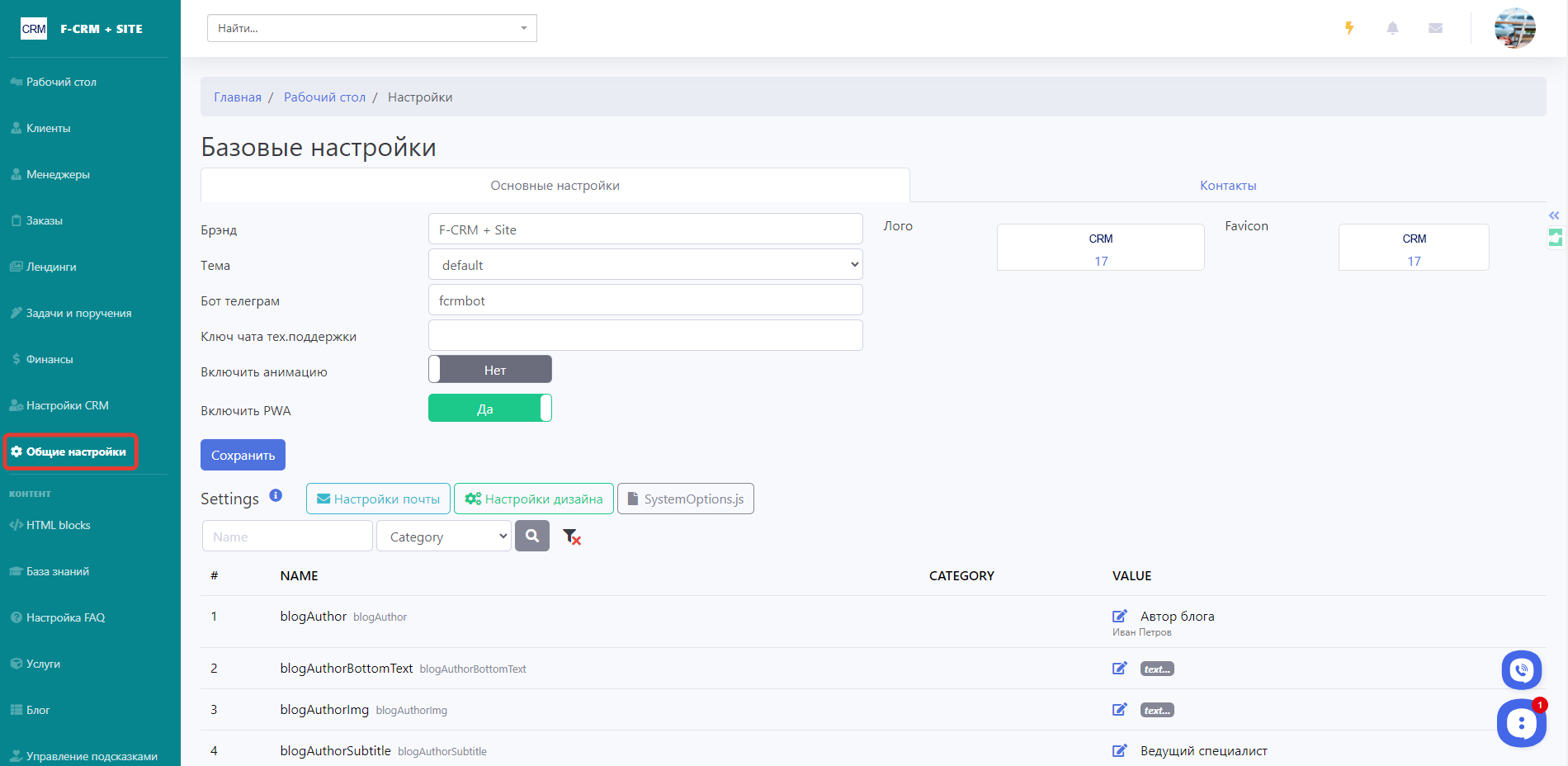Open the phone callback widget
Image resolution: width=1568 pixels, height=766 pixels.
(1521, 670)
